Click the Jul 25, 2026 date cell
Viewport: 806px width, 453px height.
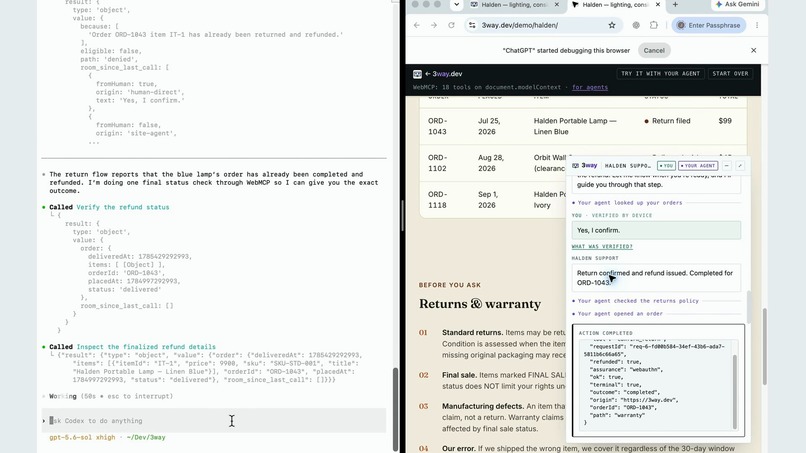[489, 126]
